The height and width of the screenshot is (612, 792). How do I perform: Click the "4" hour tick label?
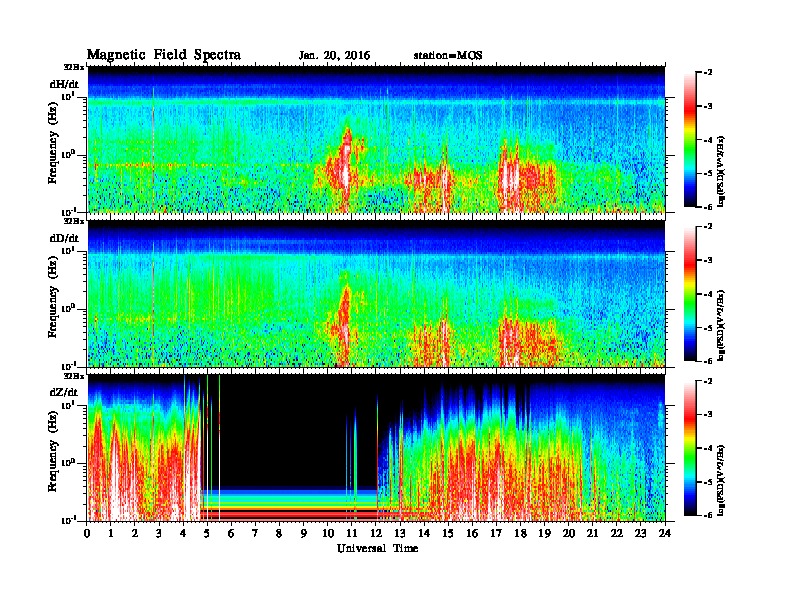click(x=183, y=534)
